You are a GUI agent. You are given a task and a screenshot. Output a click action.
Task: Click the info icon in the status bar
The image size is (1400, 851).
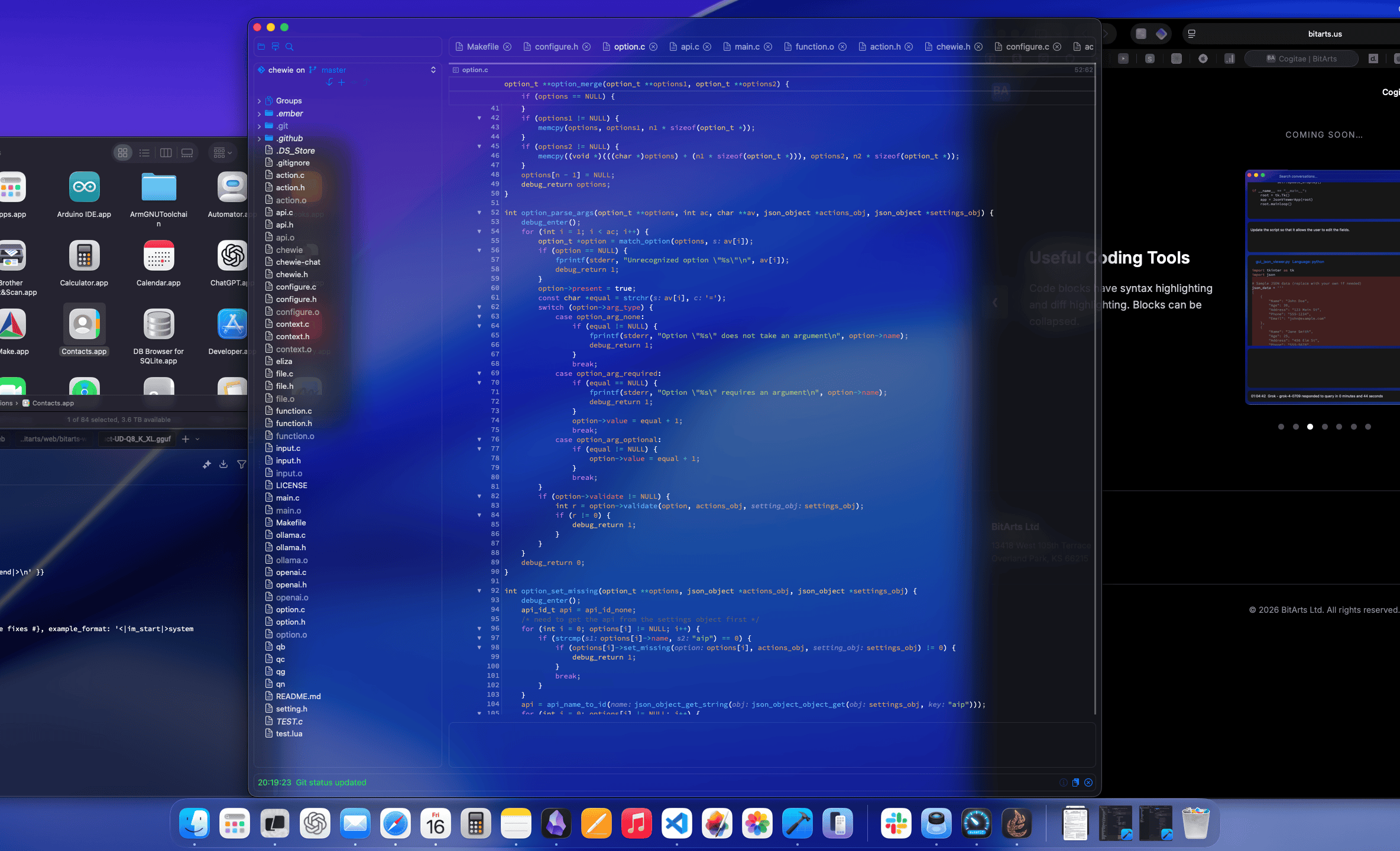point(1064,782)
